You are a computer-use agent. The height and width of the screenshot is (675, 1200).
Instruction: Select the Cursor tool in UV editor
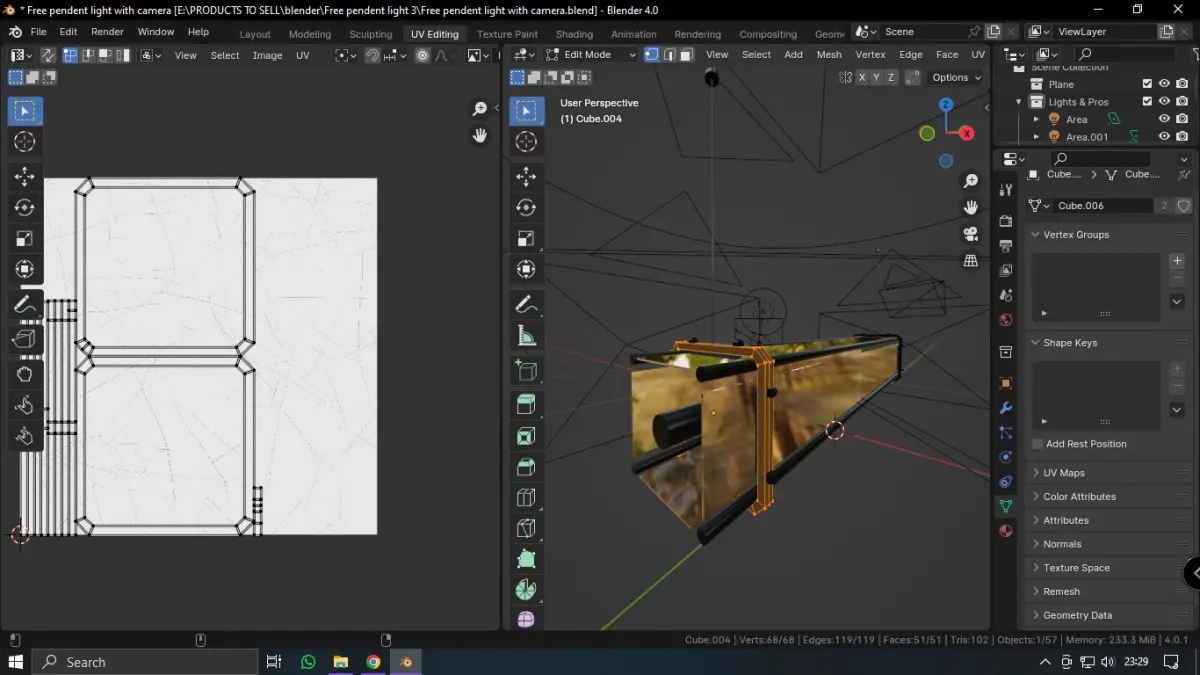(25, 142)
